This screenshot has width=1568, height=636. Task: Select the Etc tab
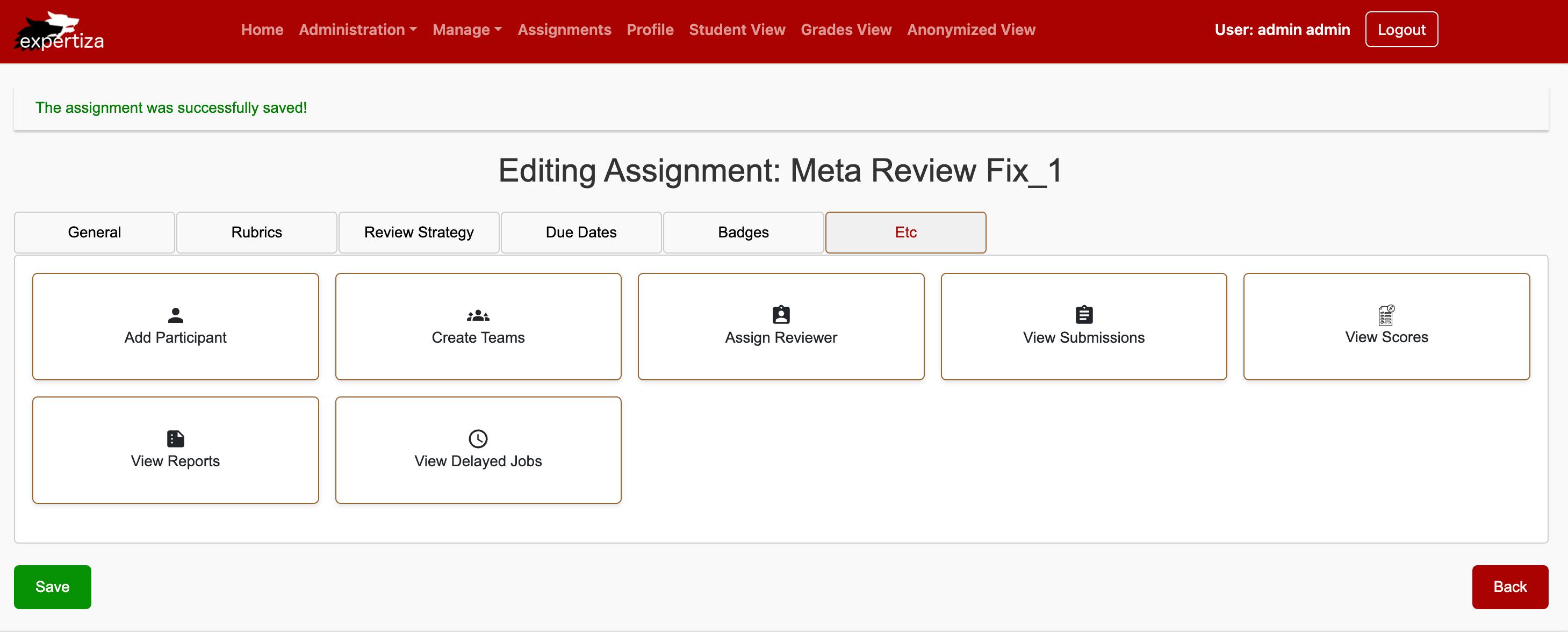(x=906, y=233)
